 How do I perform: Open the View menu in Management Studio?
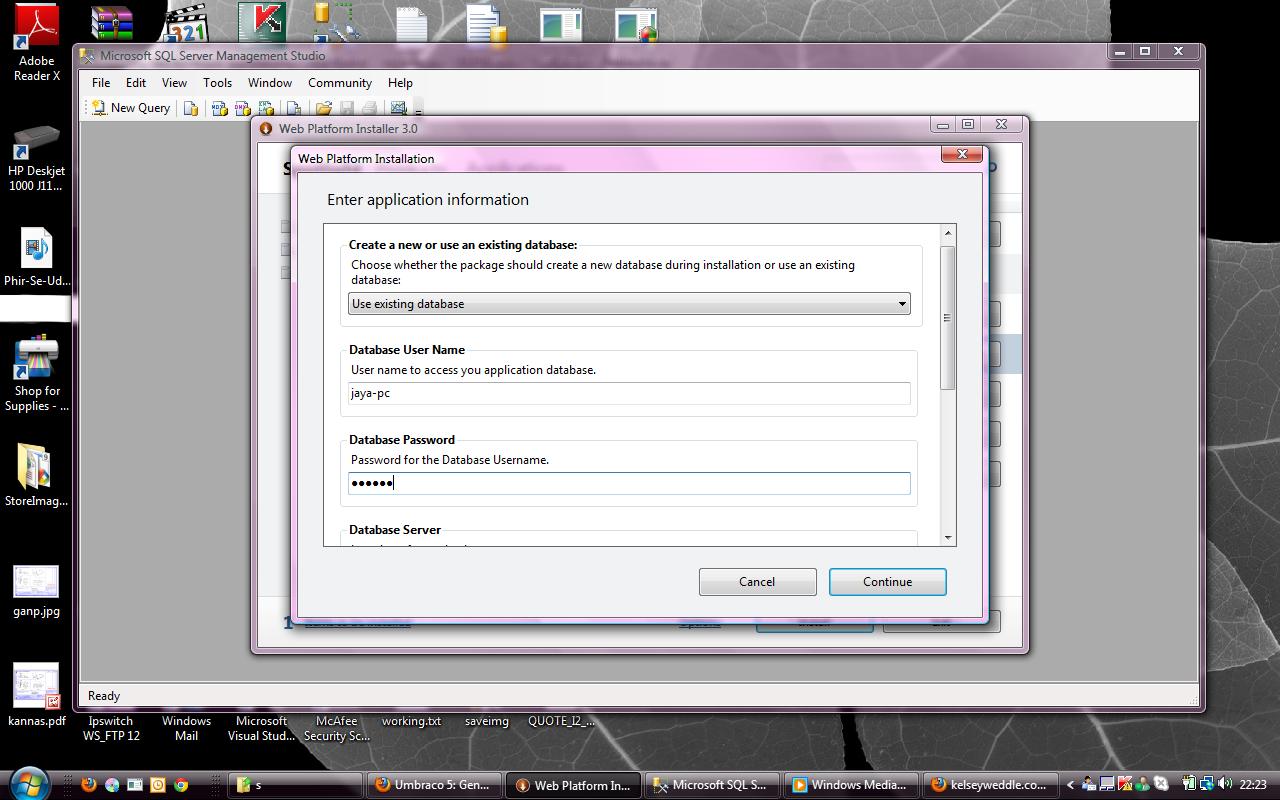tap(174, 83)
